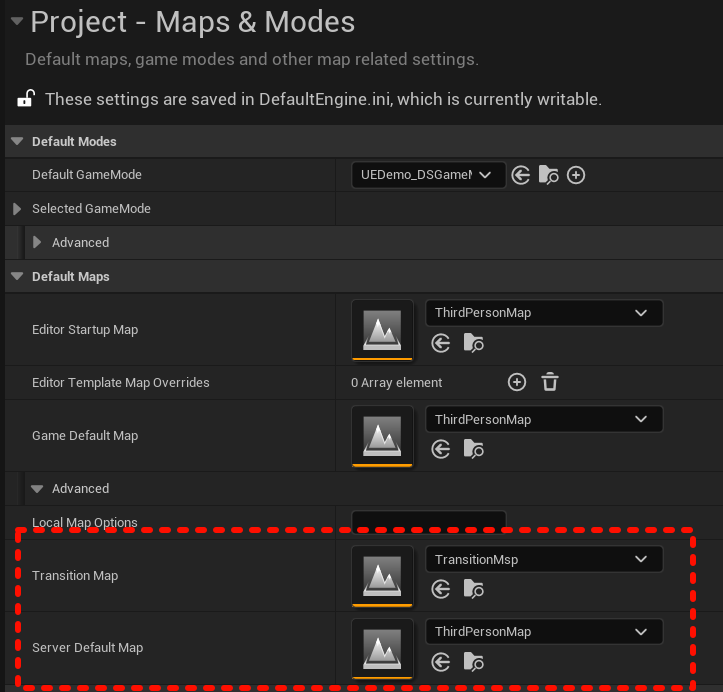
Task: Collapse the Default Maps section
Action: (17, 276)
